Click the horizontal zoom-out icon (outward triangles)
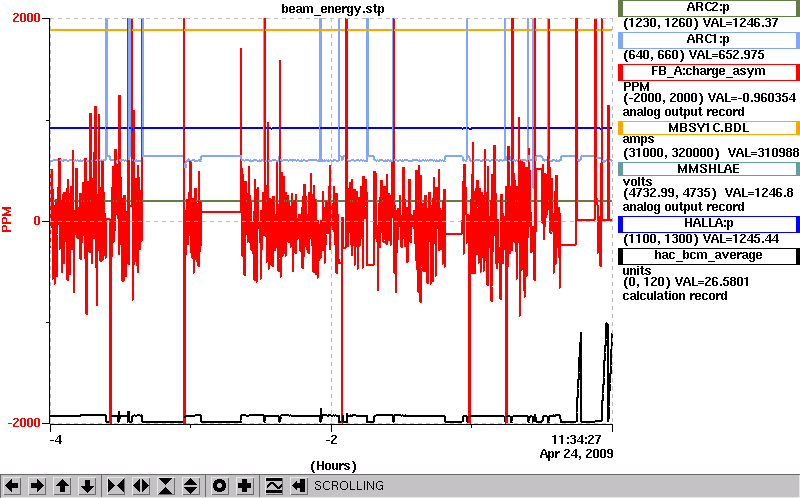 [141, 486]
